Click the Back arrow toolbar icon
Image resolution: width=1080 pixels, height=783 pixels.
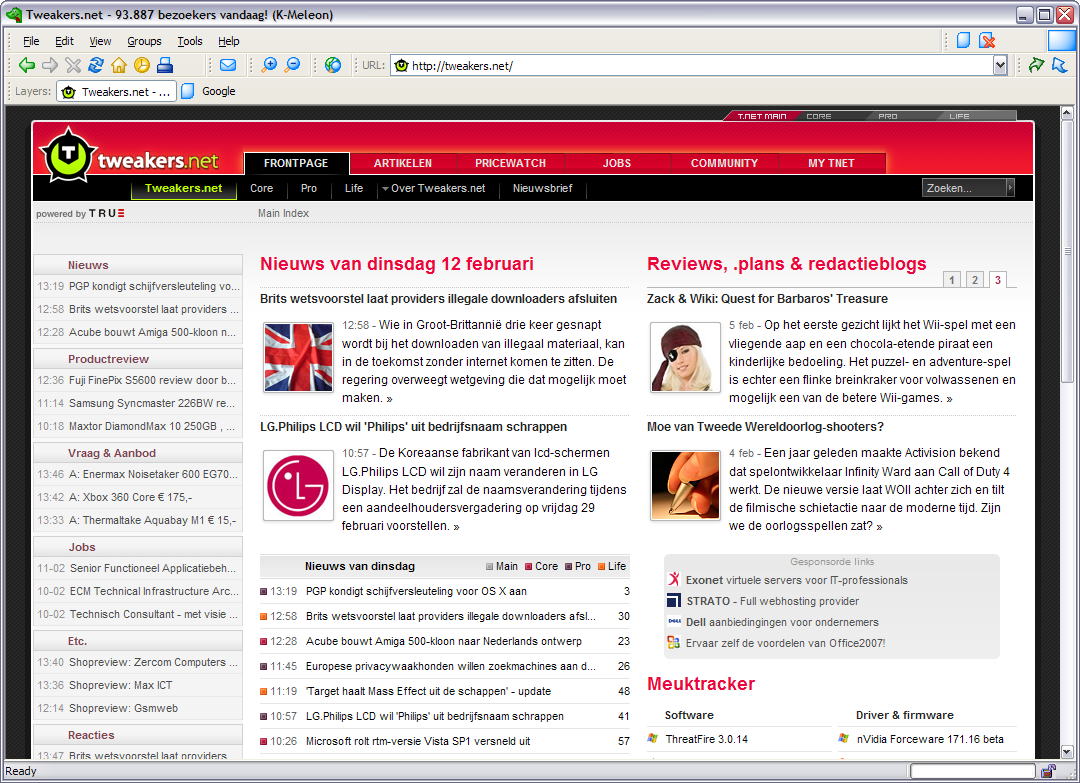click(x=26, y=65)
